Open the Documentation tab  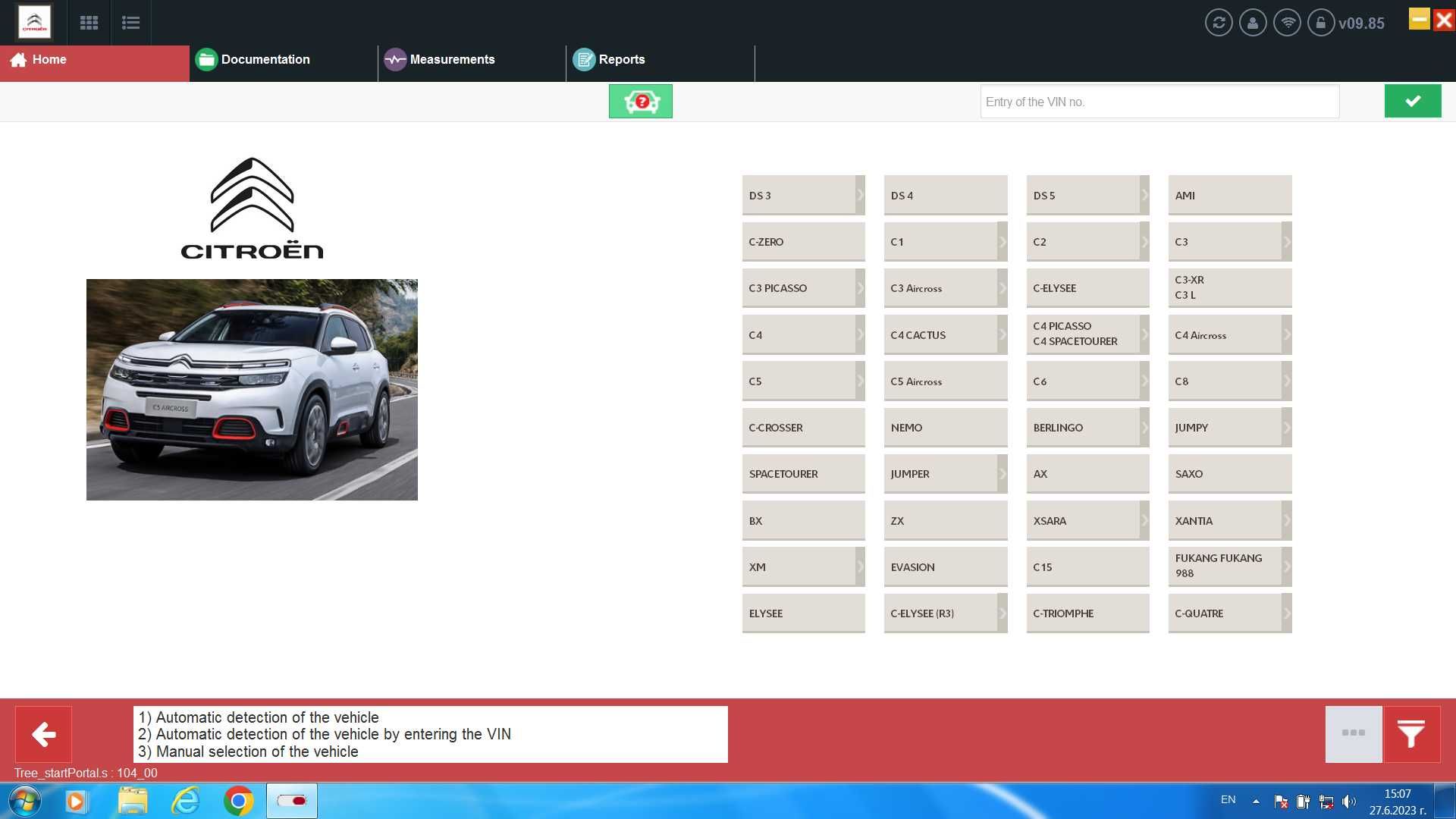(x=265, y=59)
